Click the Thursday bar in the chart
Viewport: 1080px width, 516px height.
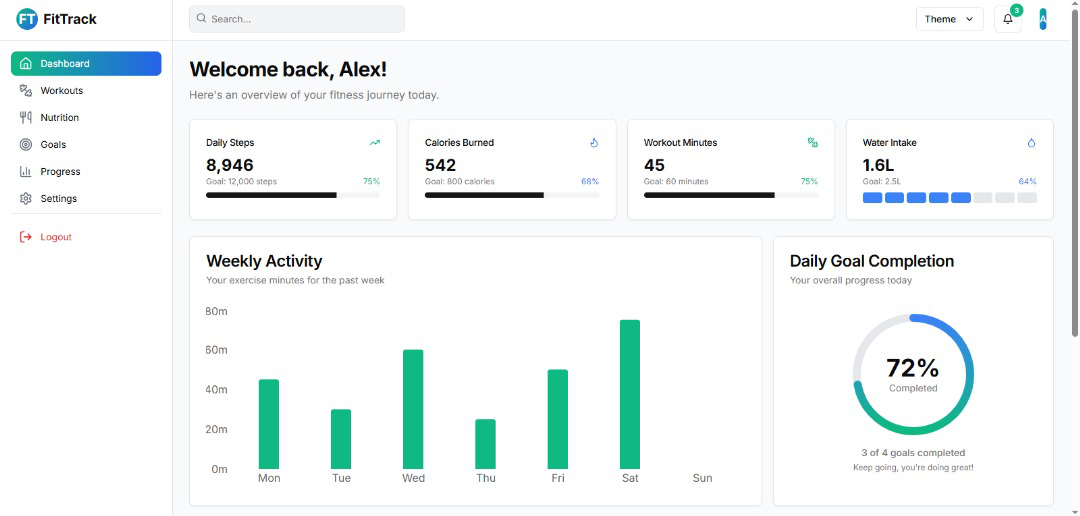click(486, 444)
